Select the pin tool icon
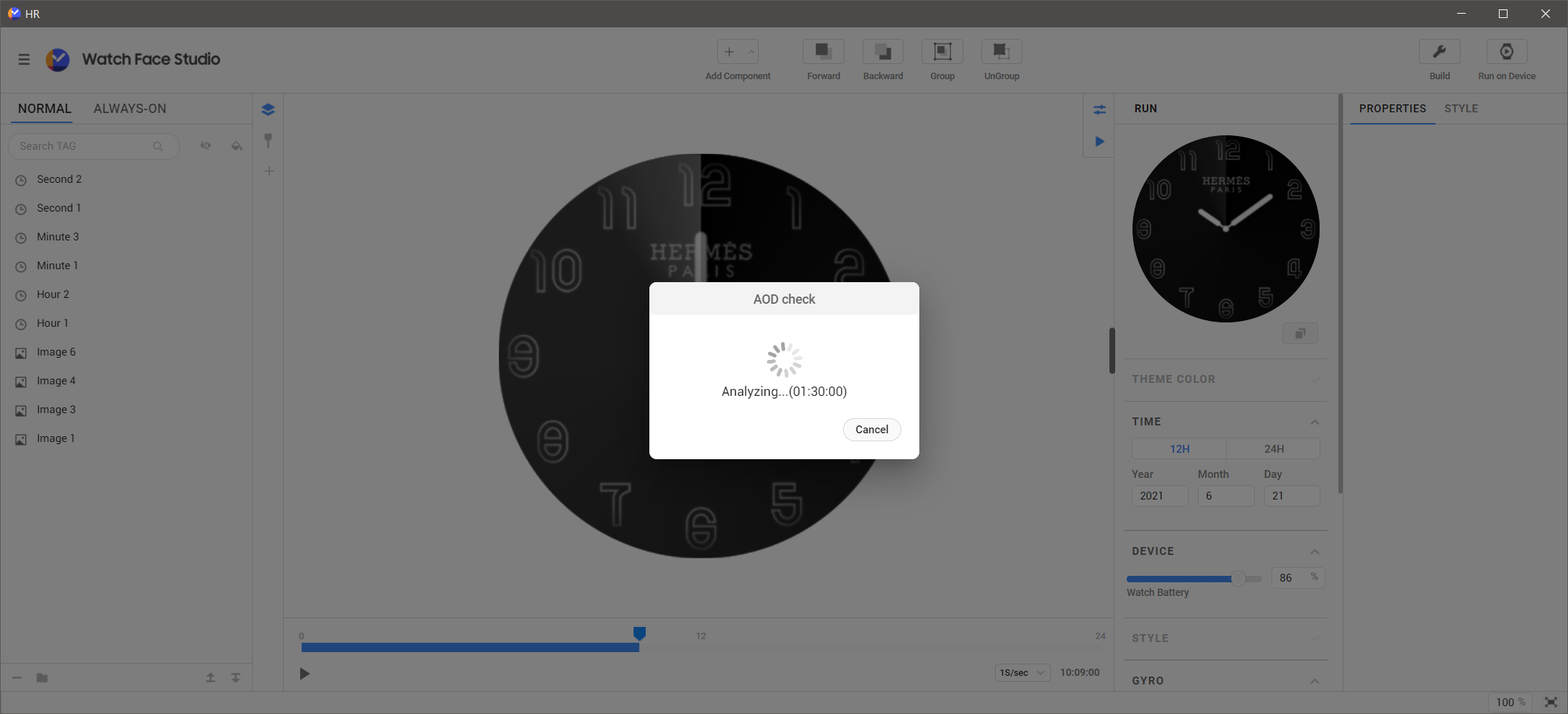This screenshot has width=1568, height=714. point(268,140)
